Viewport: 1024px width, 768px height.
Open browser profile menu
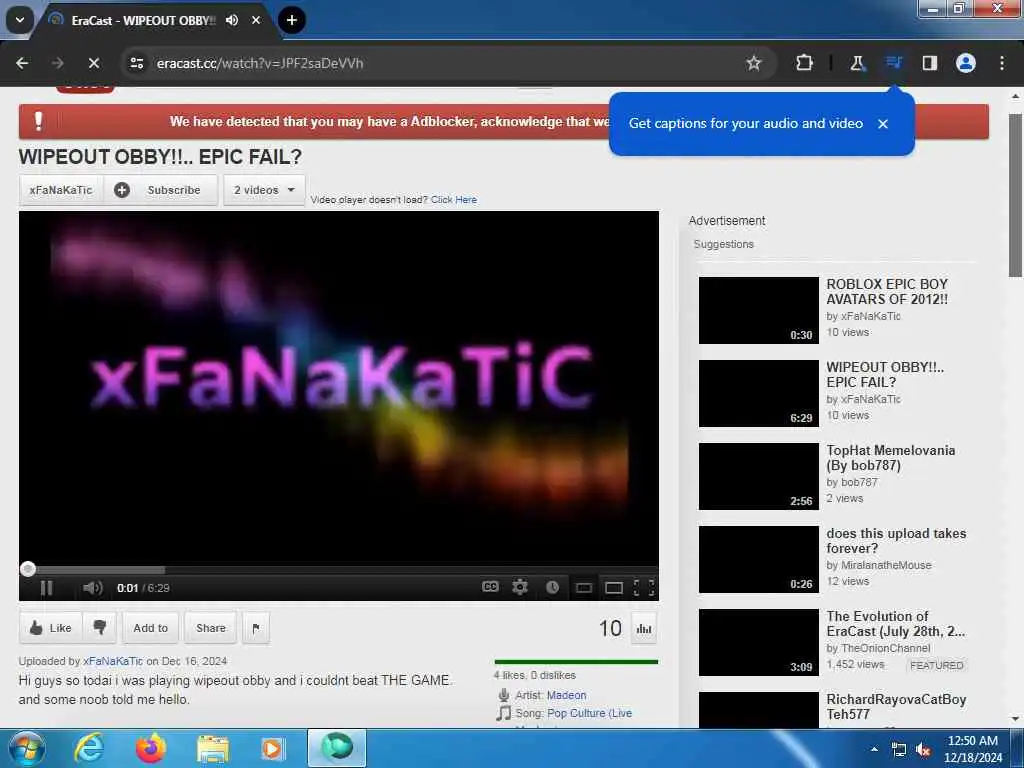click(966, 63)
